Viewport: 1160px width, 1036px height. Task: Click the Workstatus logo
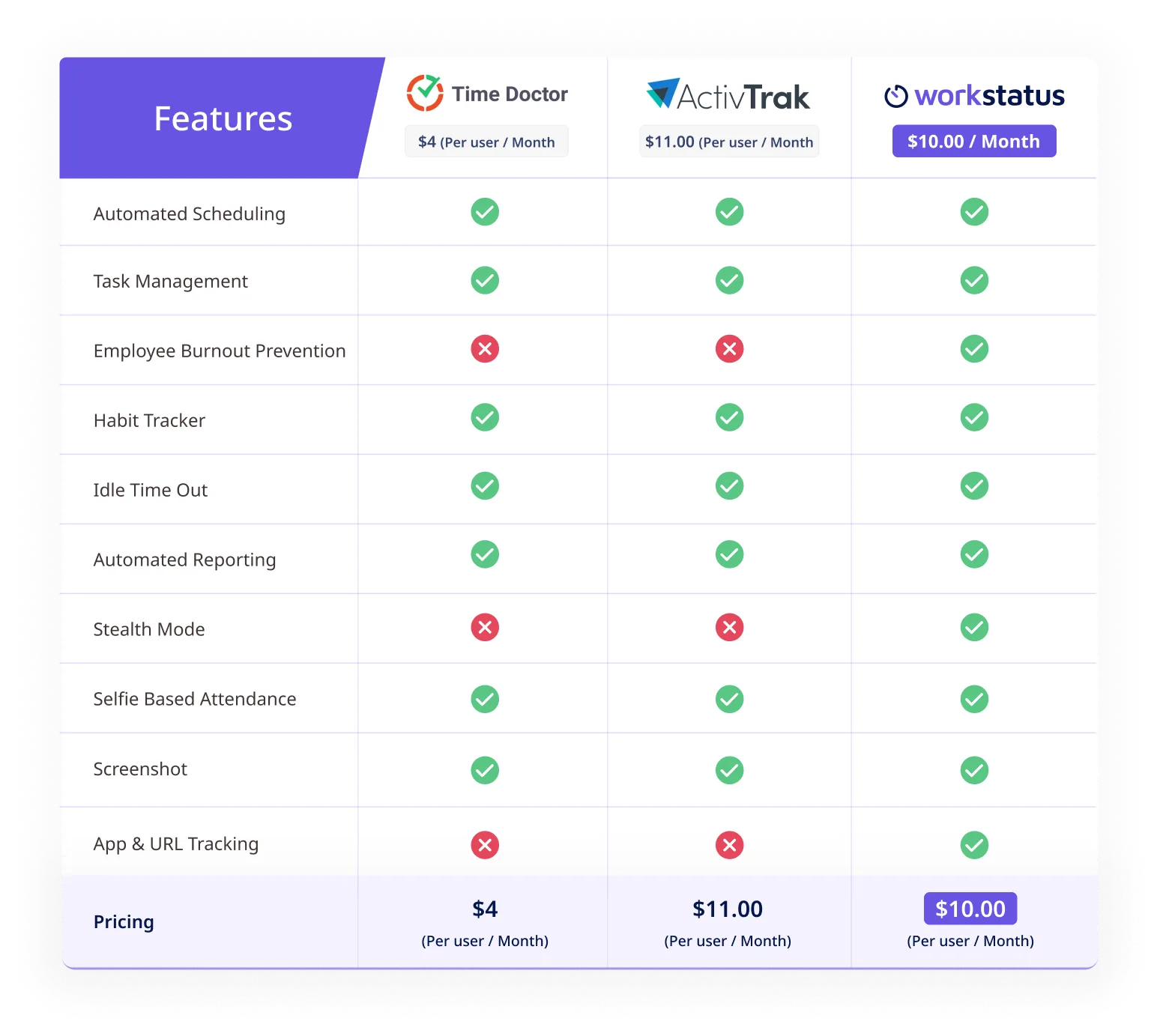(974, 96)
